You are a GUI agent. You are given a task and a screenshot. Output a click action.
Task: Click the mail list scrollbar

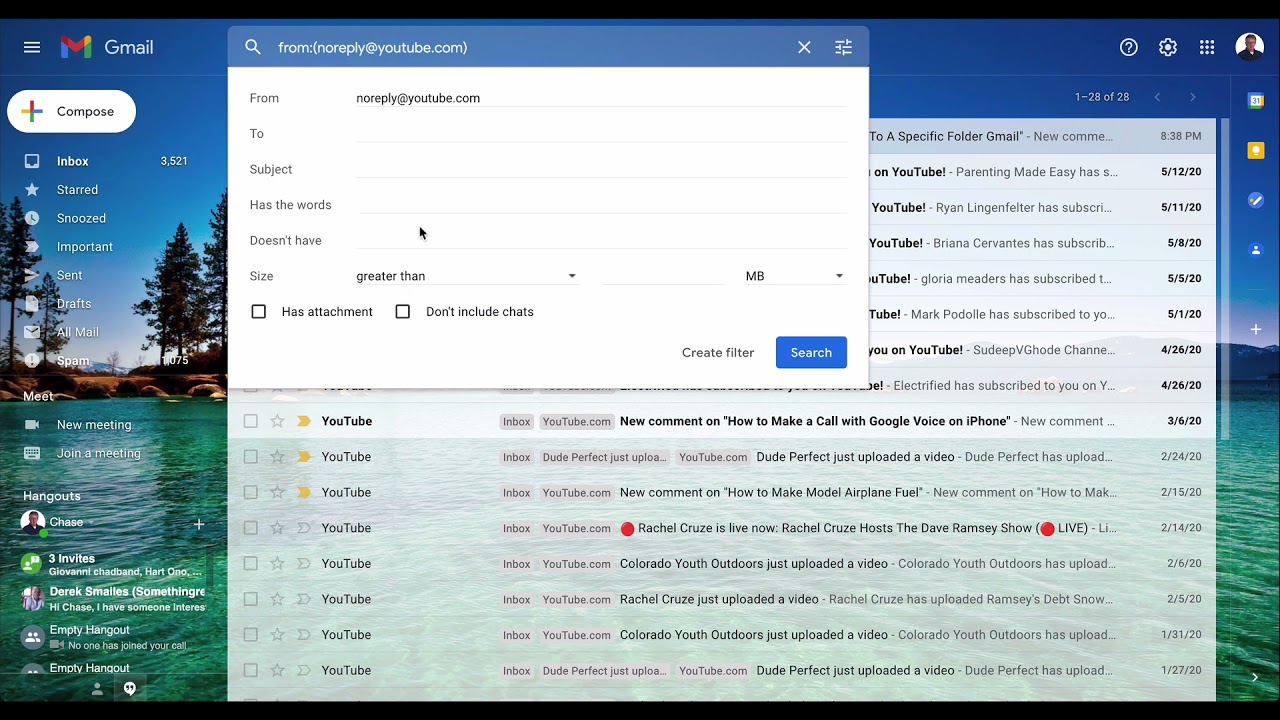tap(1224, 280)
